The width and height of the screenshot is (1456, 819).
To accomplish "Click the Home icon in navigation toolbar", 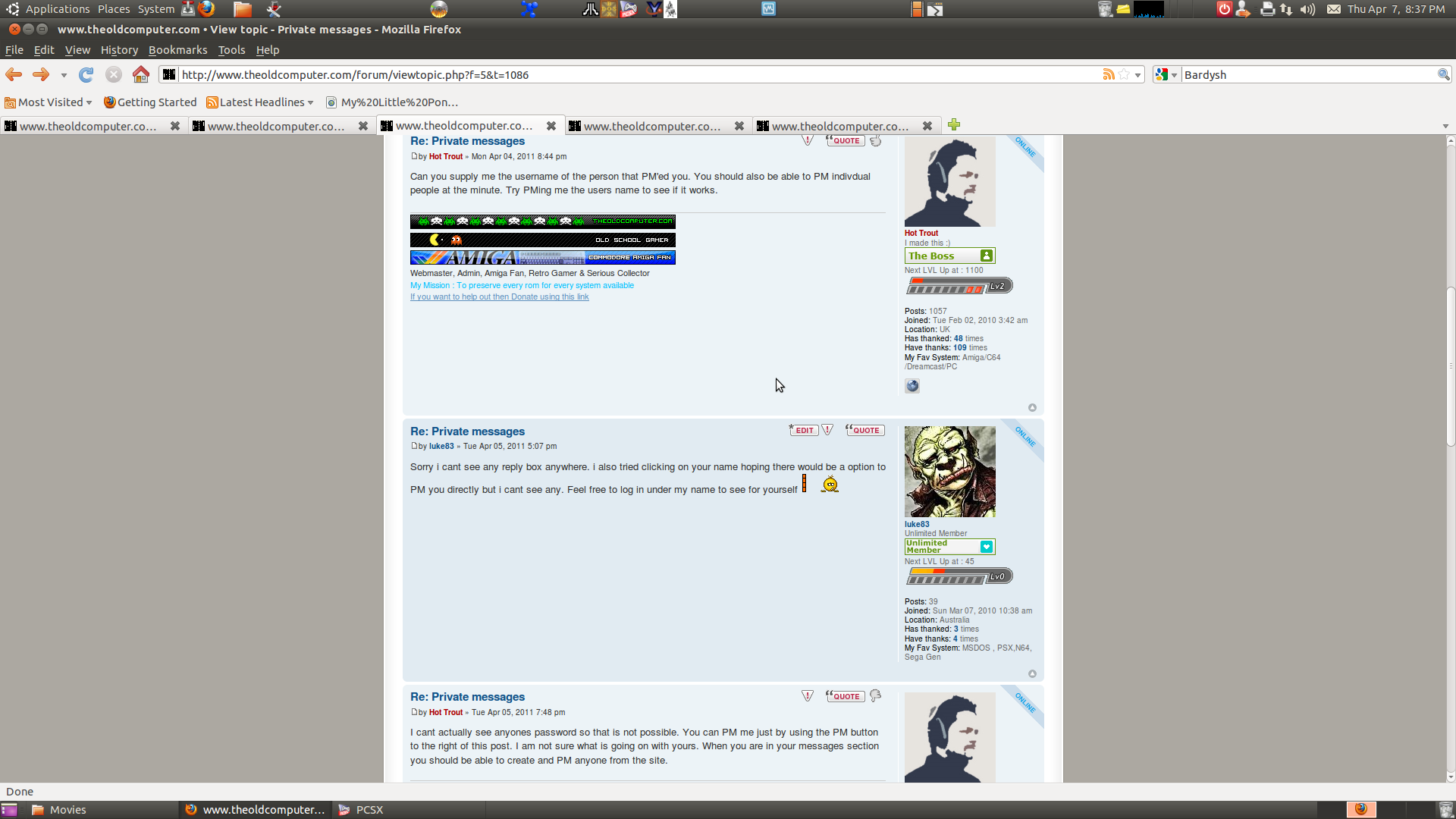I will pyautogui.click(x=141, y=74).
